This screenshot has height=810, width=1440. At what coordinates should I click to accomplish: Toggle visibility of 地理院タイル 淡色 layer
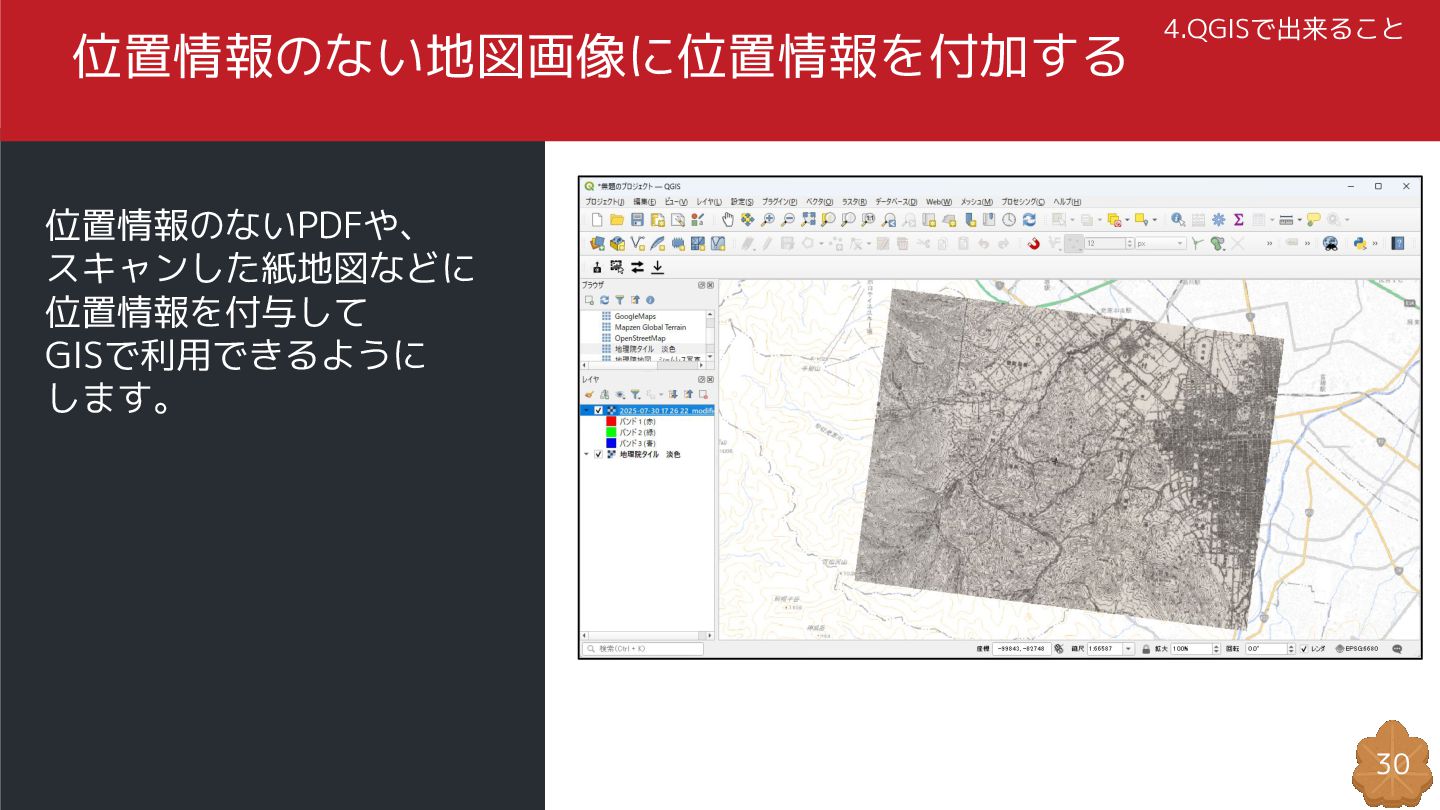(x=599, y=454)
